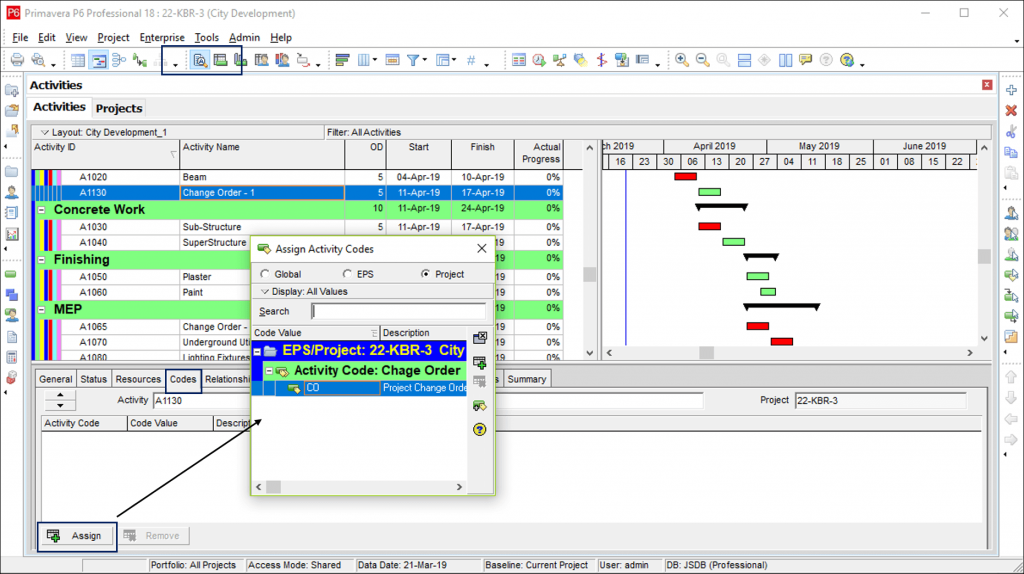Viewport: 1024px width, 574px height.
Task: Collapse the MEP group
Action: (x=42, y=310)
